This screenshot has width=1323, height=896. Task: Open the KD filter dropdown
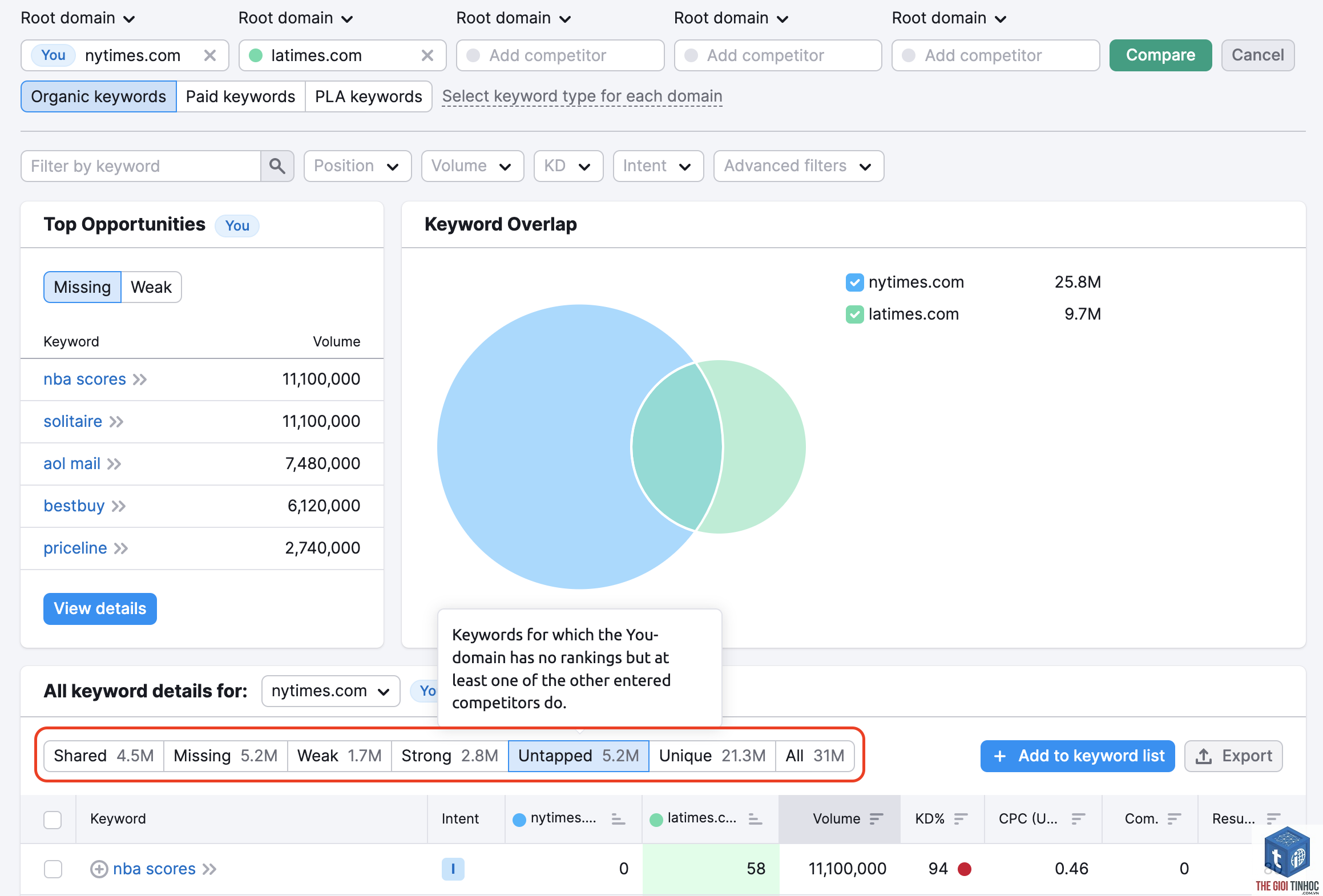(x=568, y=166)
